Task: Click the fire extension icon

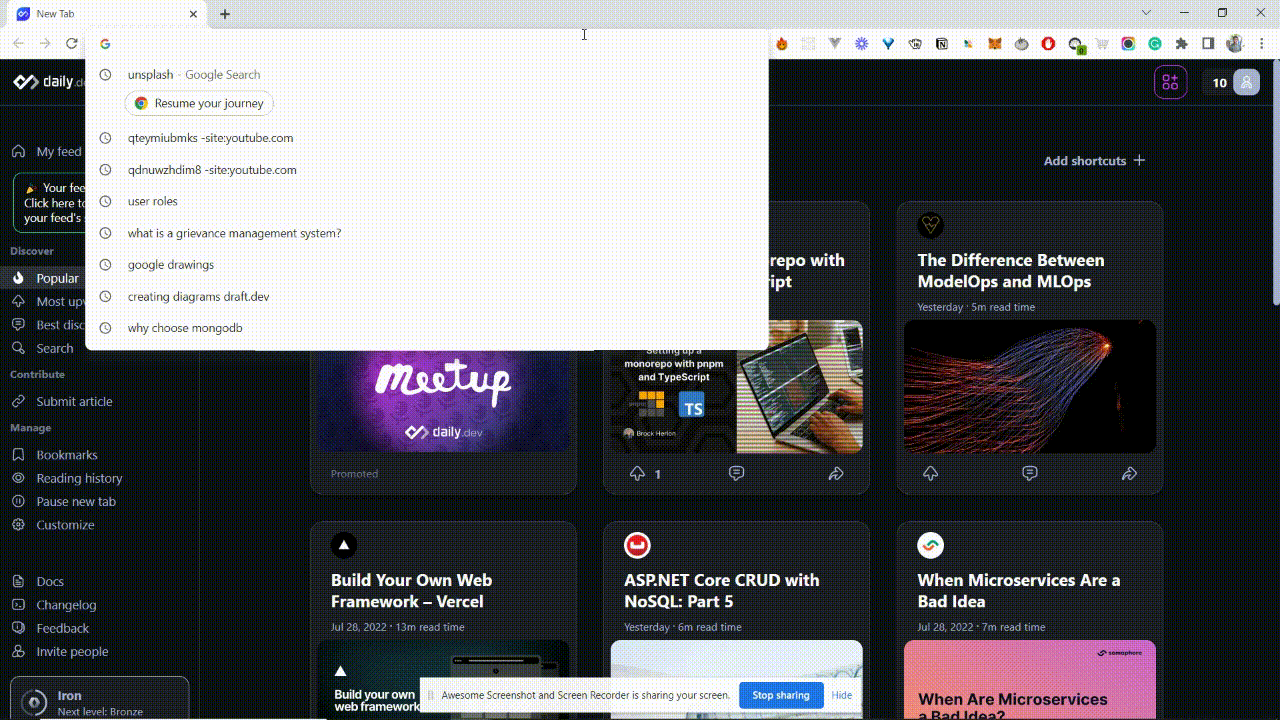Action: pos(782,44)
